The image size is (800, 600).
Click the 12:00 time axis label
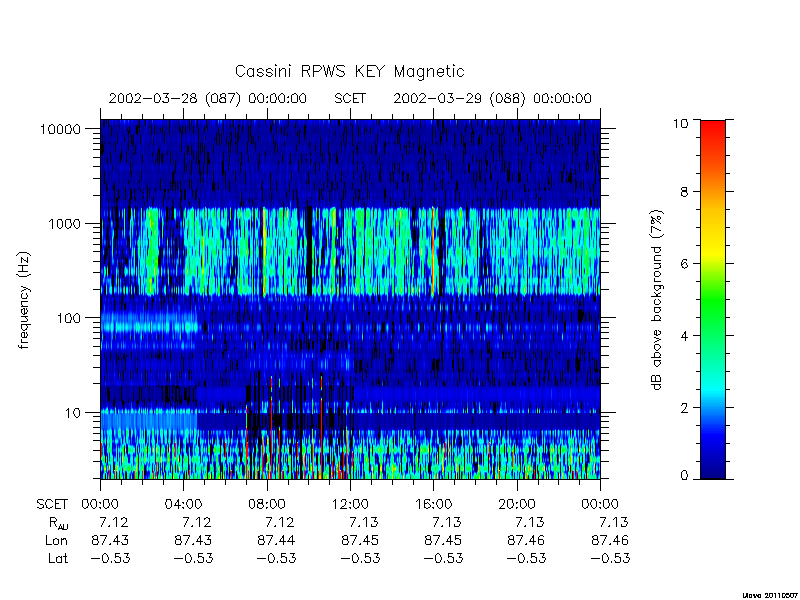350,505
